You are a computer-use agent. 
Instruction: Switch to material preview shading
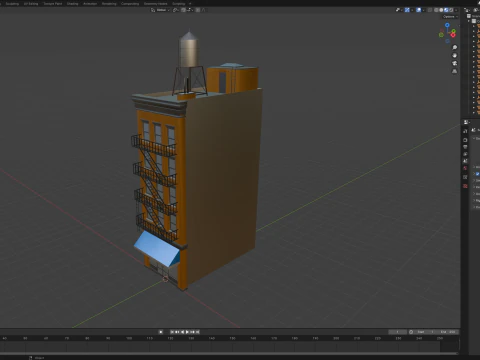pyautogui.click(x=446, y=10)
